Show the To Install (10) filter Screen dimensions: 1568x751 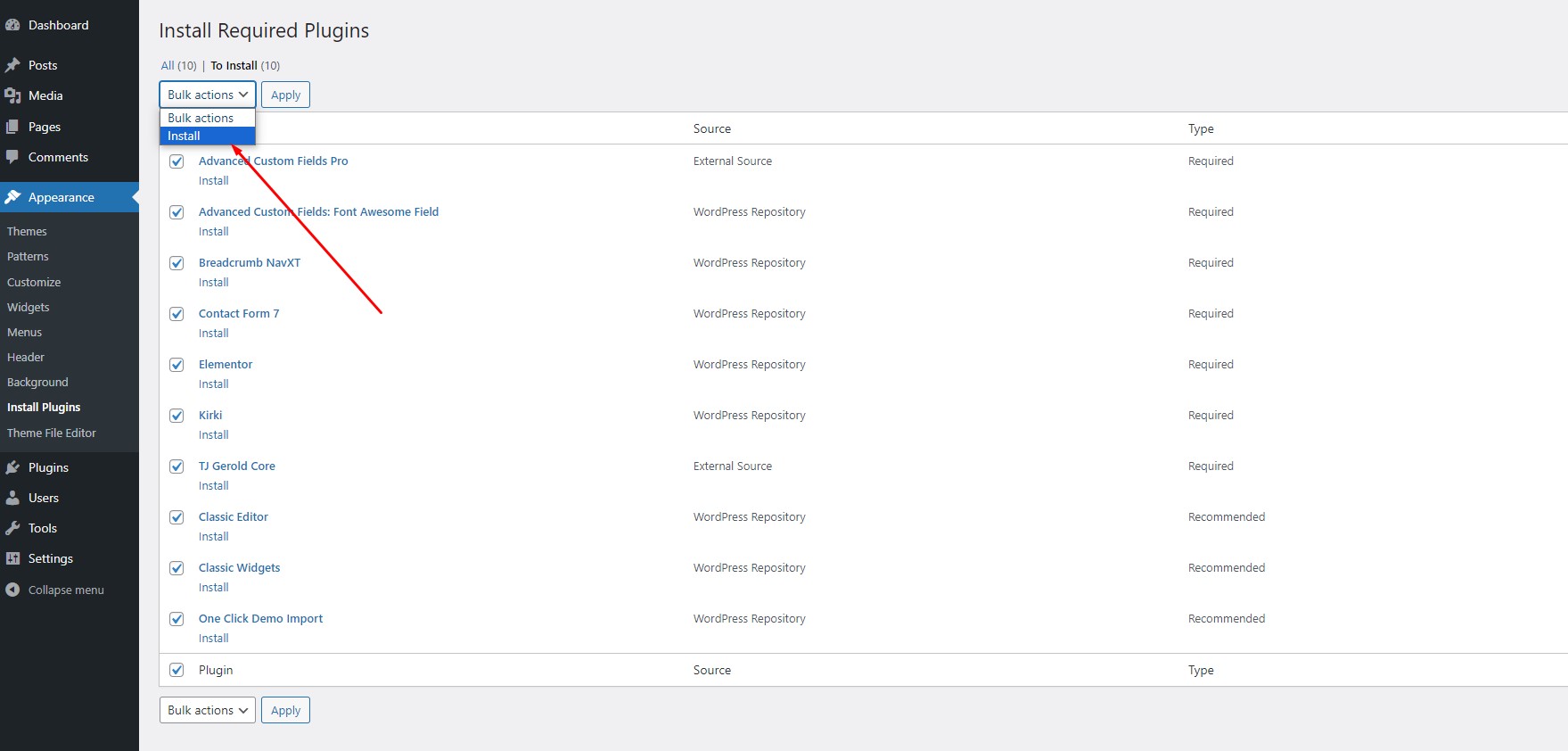click(245, 65)
